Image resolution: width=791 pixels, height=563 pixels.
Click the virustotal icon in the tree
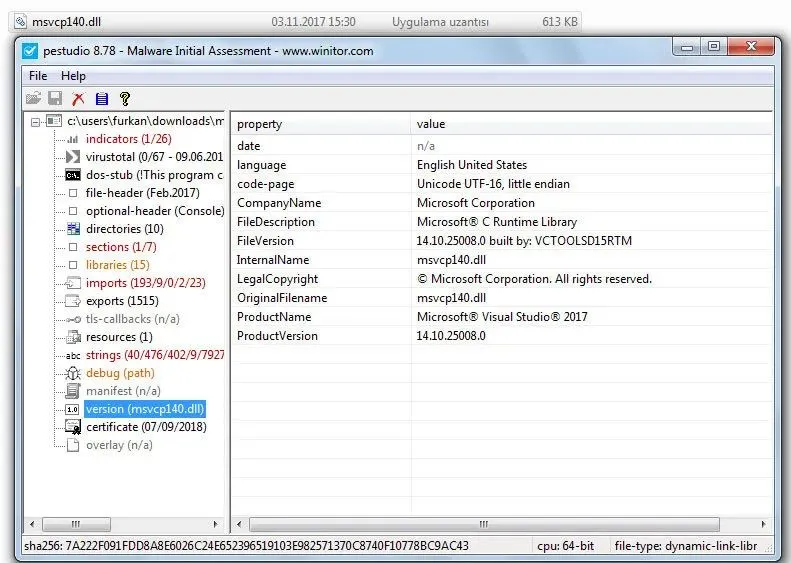(73, 157)
